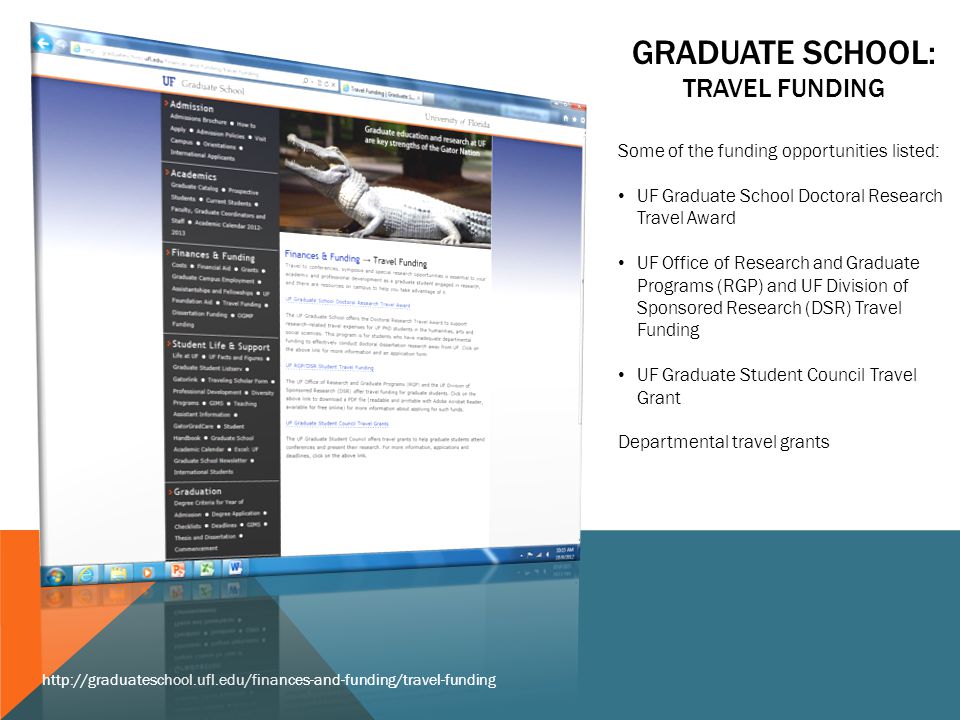Click the Finances & Funding breadcrumb link
This screenshot has height=720, width=960.
tap(322, 256)
